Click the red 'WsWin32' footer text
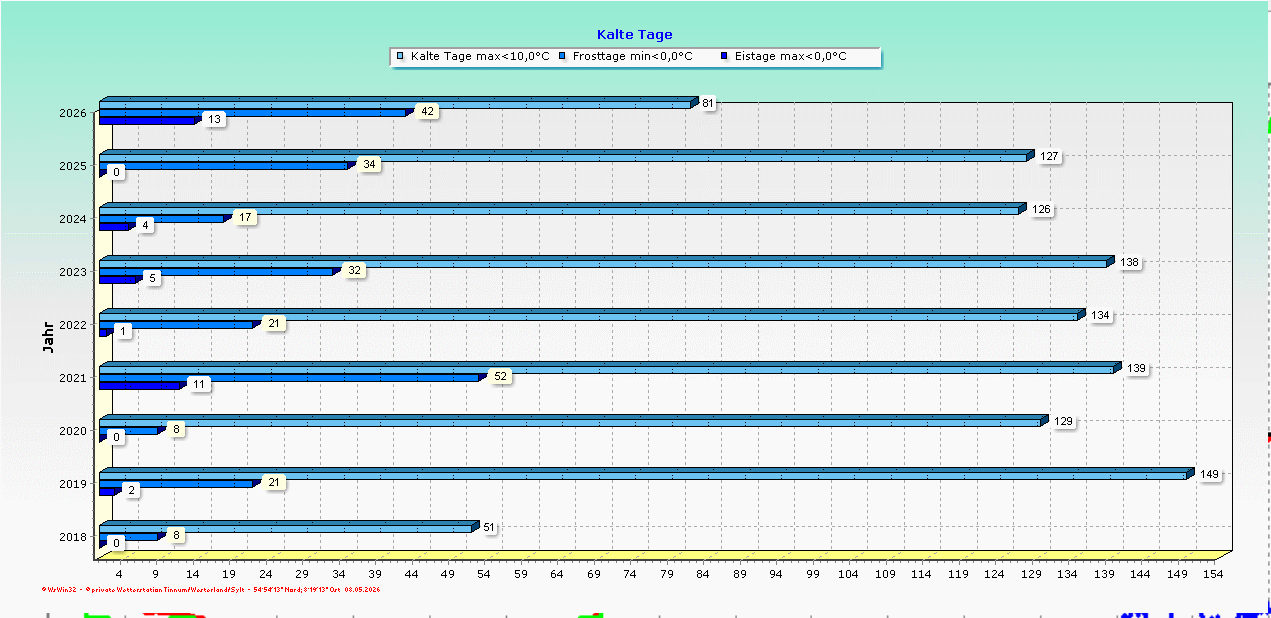The height and width of the screenshot is (618, 1271). click(x=62, y=589)
